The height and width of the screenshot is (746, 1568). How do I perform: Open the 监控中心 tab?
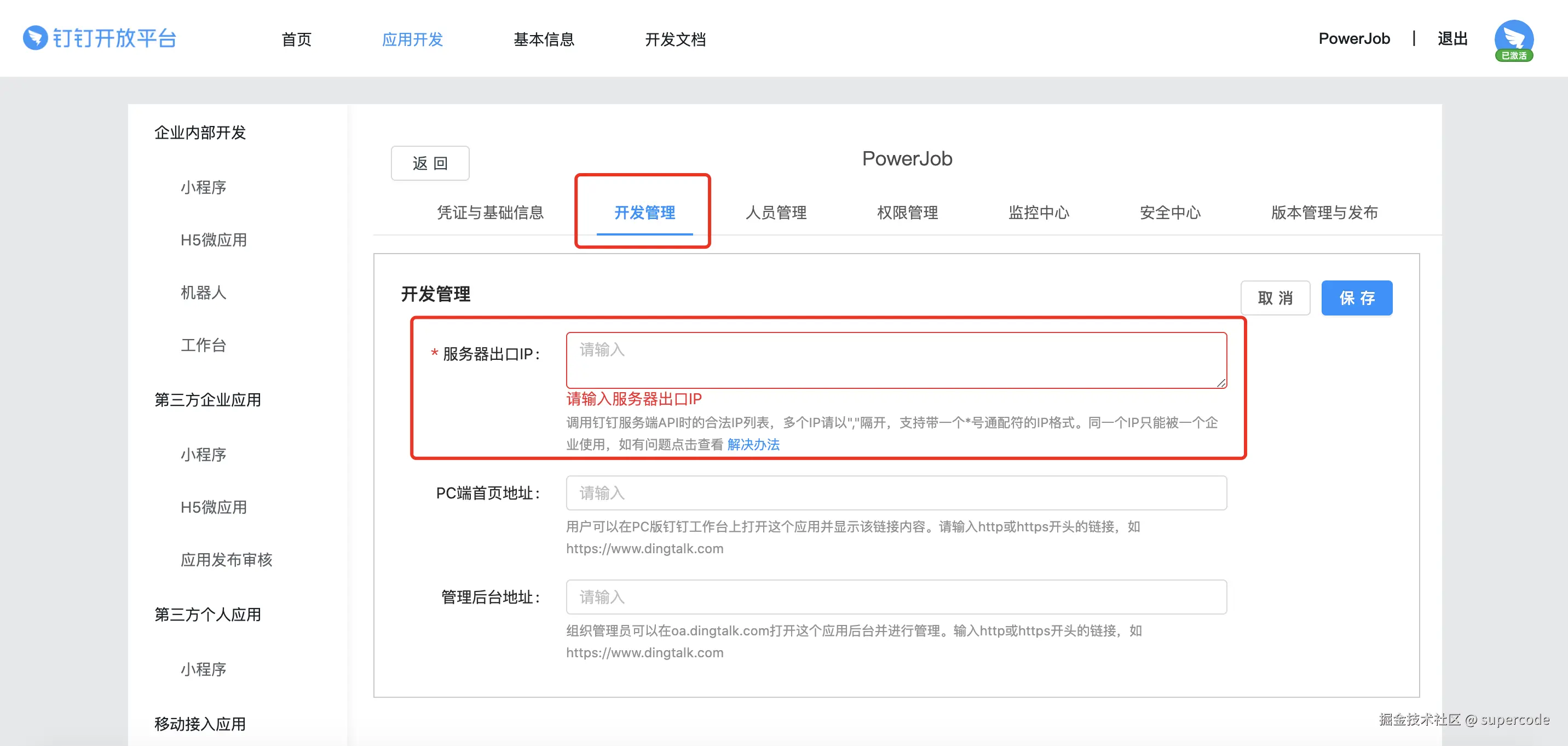(x=1039, y=213)
